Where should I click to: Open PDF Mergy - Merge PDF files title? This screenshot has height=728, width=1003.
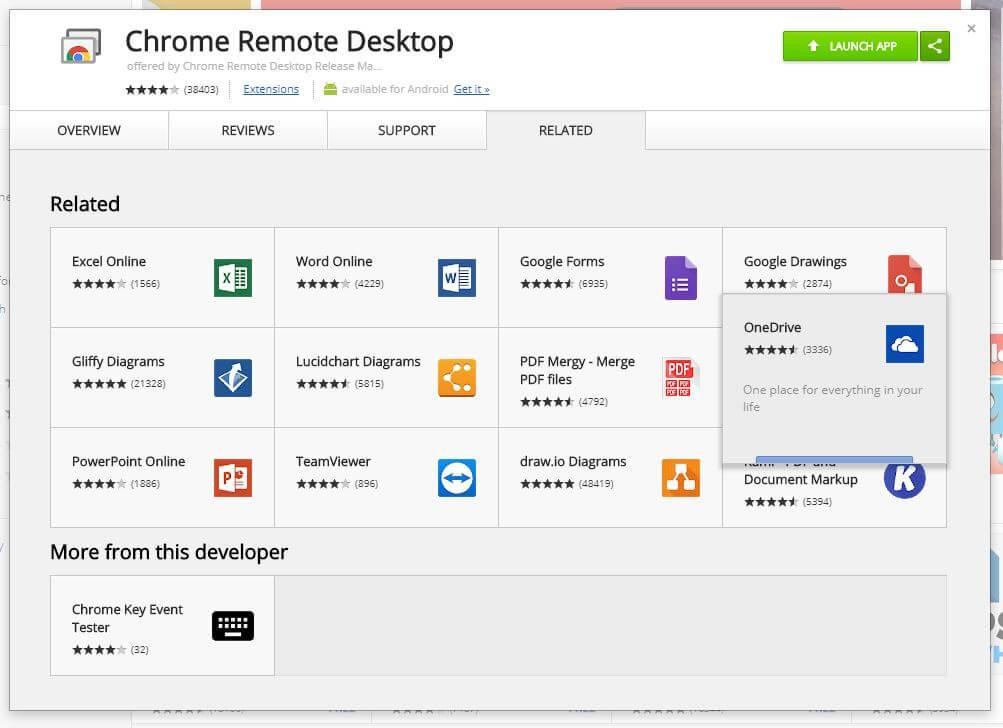(x=577, y=370)
